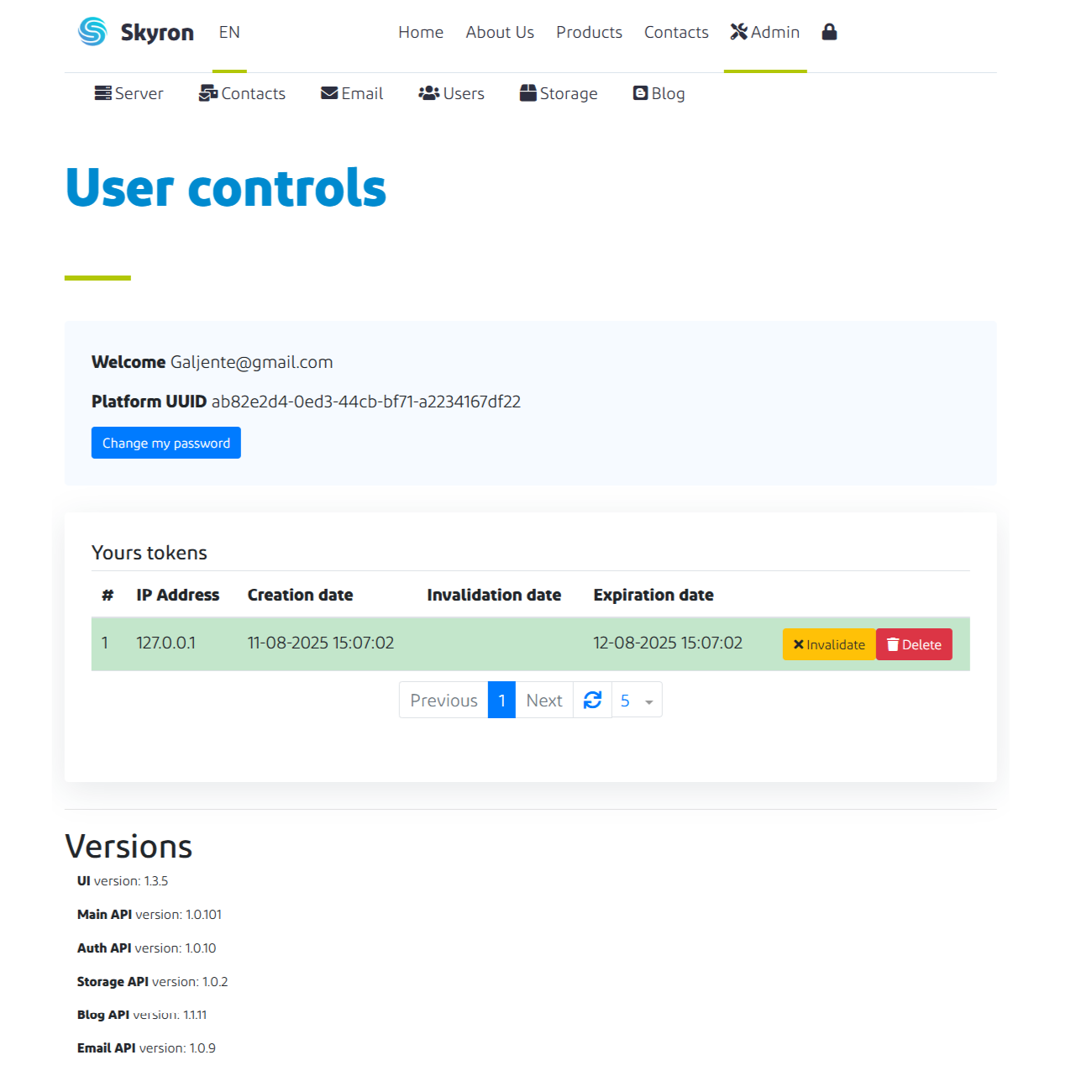Go to the Next tokens page
Viewport: 1092px width, 1092px height.
pos(543,701)
